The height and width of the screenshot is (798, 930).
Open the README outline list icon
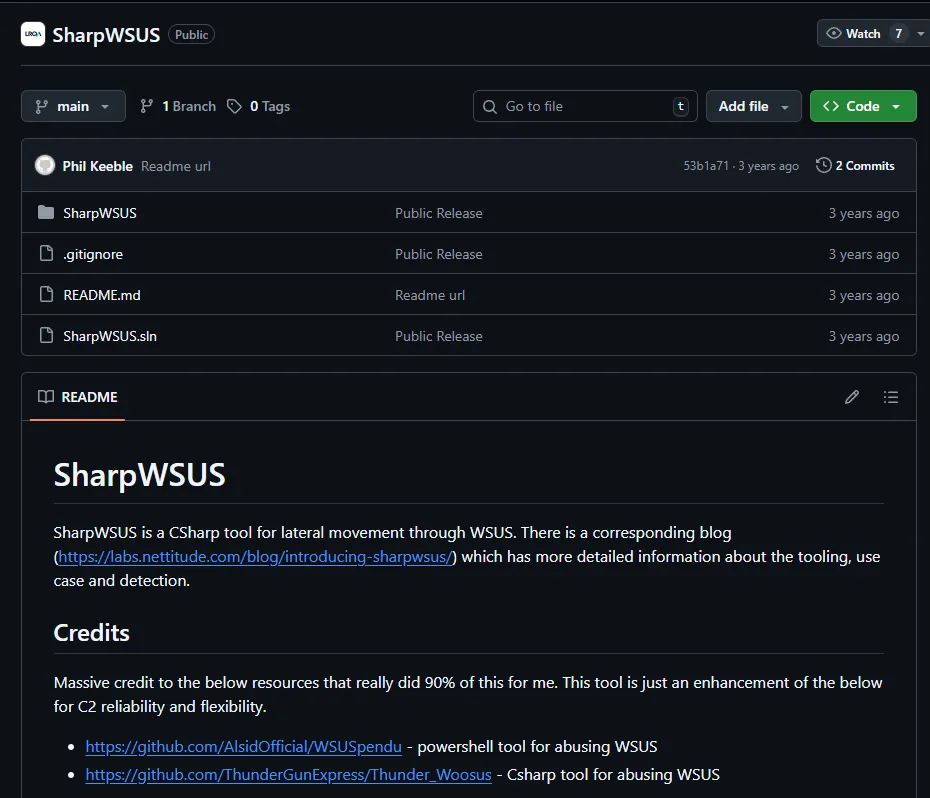(x=891, y=397)
